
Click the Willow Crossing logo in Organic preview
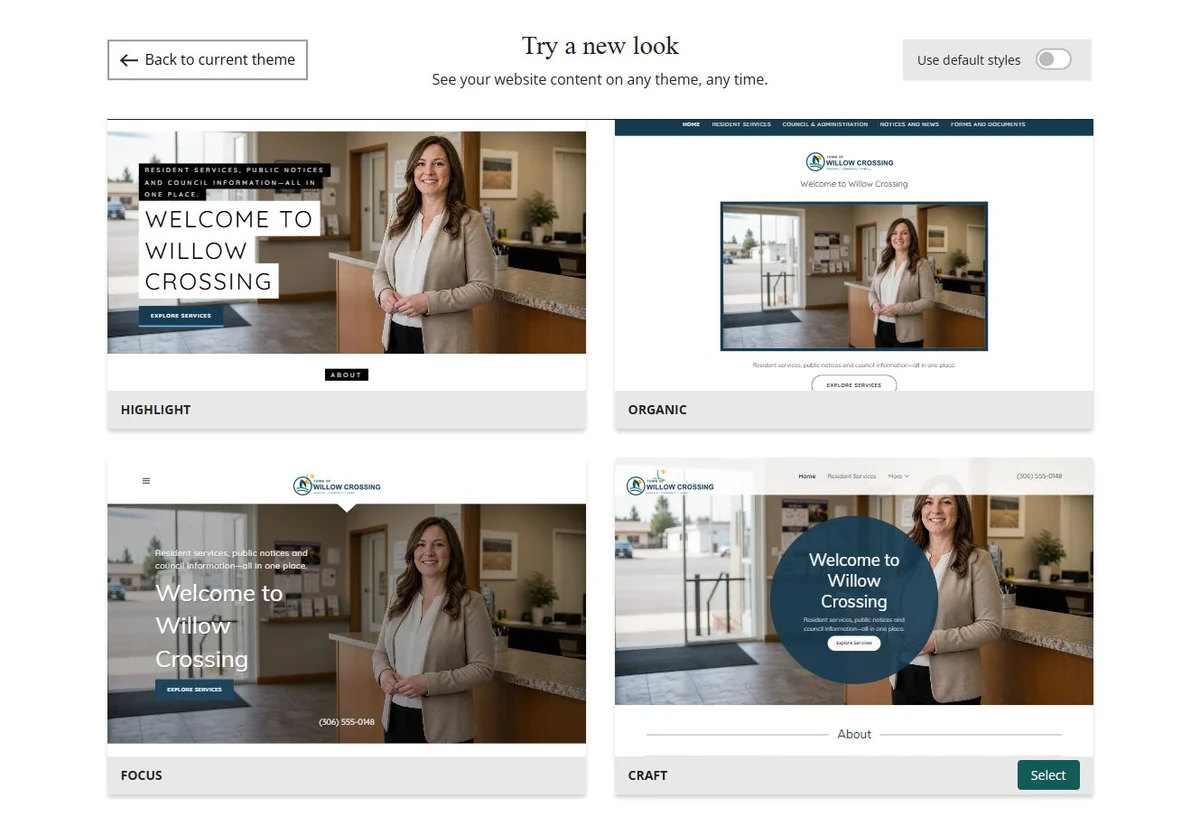tap(850, 162)
